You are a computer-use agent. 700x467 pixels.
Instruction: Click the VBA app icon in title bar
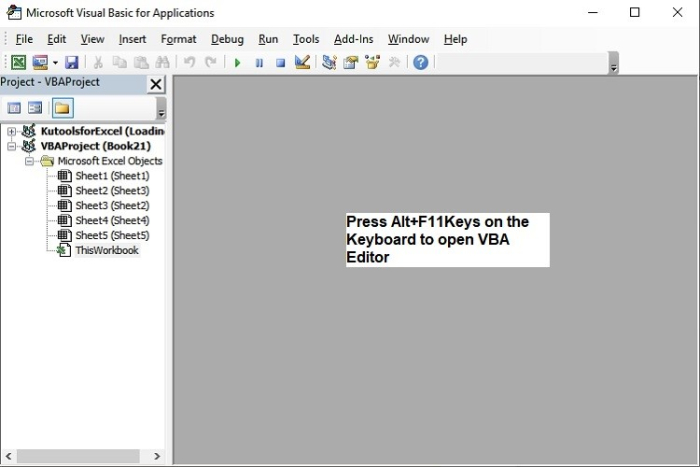13,13
